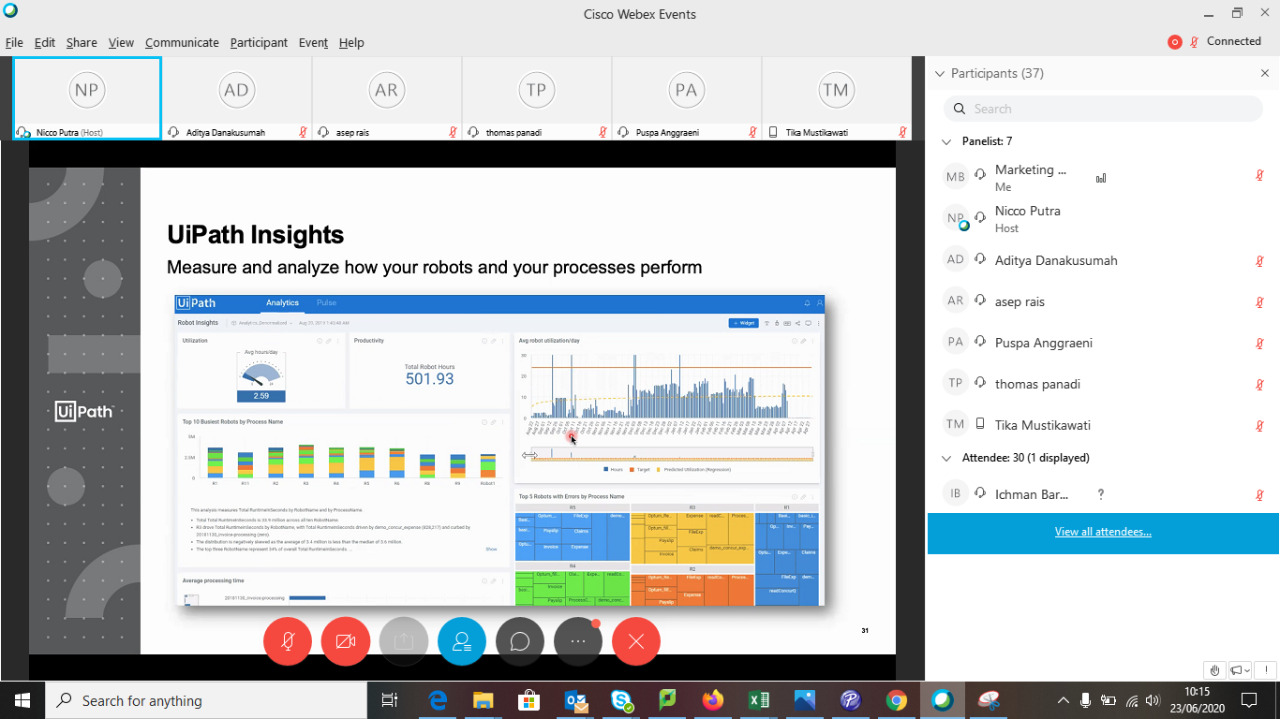The height and width of the screenshot is (719, 1280).
Task: Open the Share menu
Action: click(x=82, y=43)
